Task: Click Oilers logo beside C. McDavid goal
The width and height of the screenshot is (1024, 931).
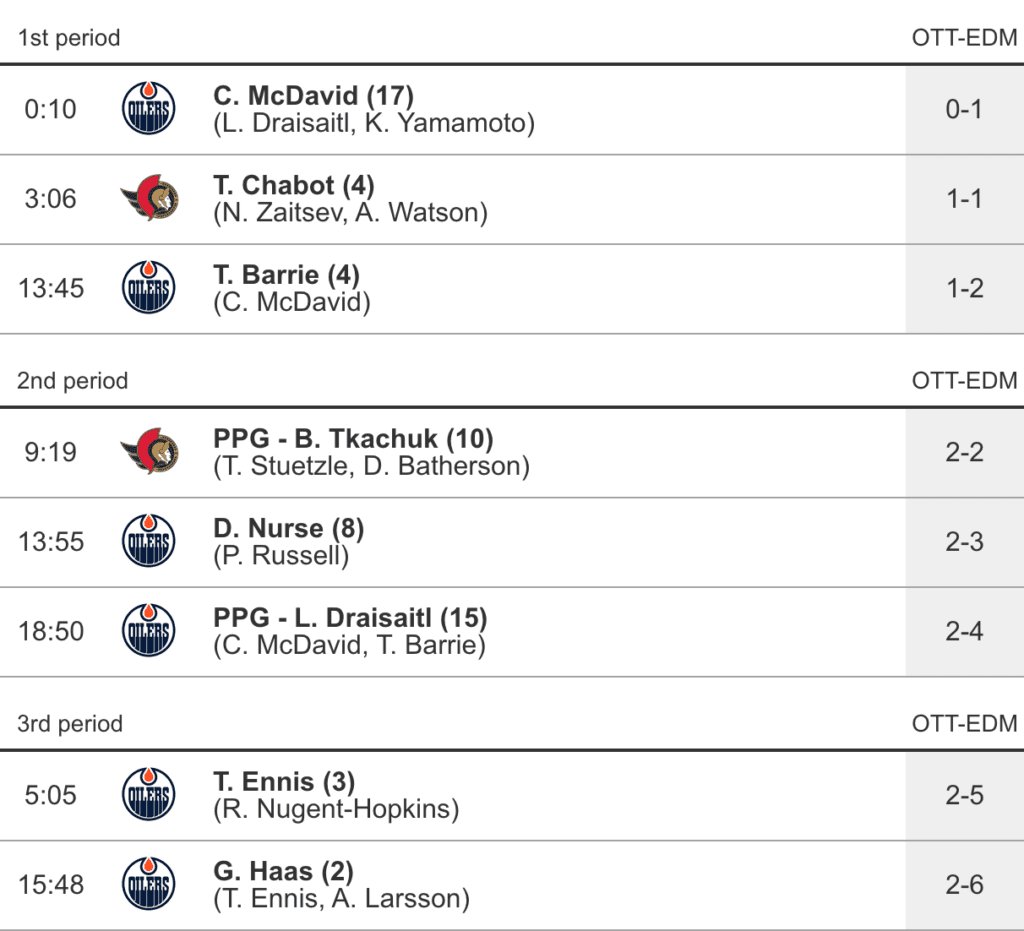Action: point(148,109)
